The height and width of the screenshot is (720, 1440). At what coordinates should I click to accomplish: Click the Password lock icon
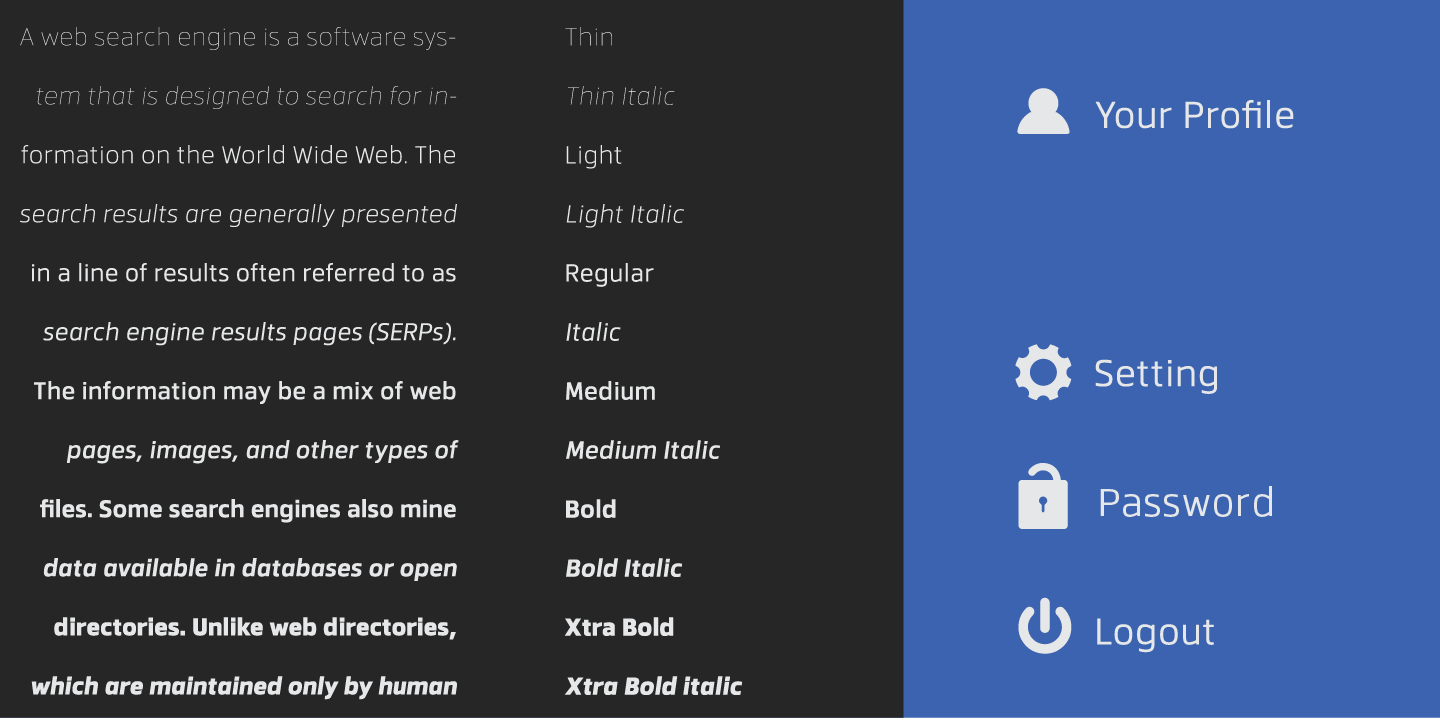point(1043,497)
